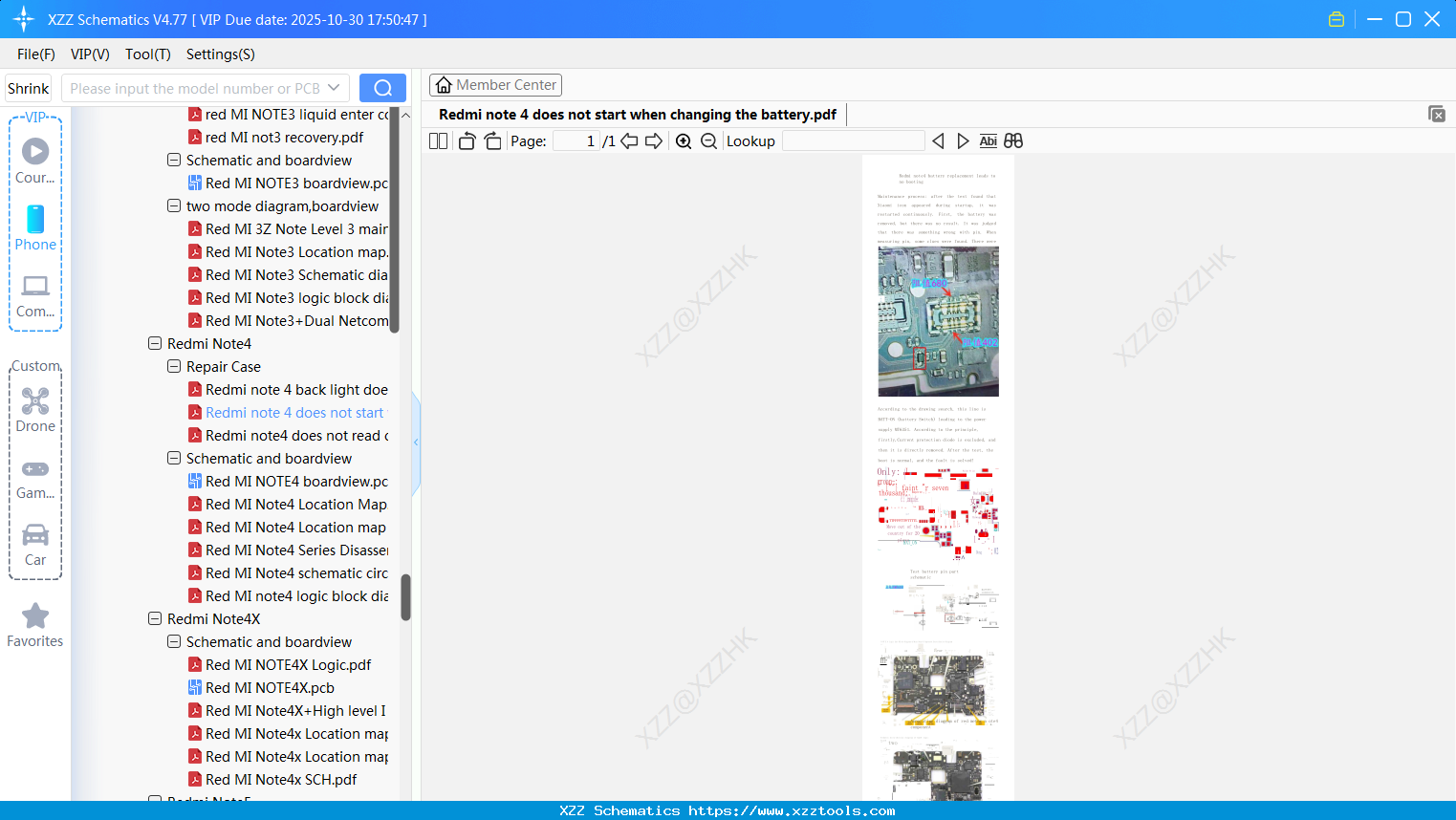Open Red MI note4 logic block diagram
The image size is (1456, 820).
point(288,595)
